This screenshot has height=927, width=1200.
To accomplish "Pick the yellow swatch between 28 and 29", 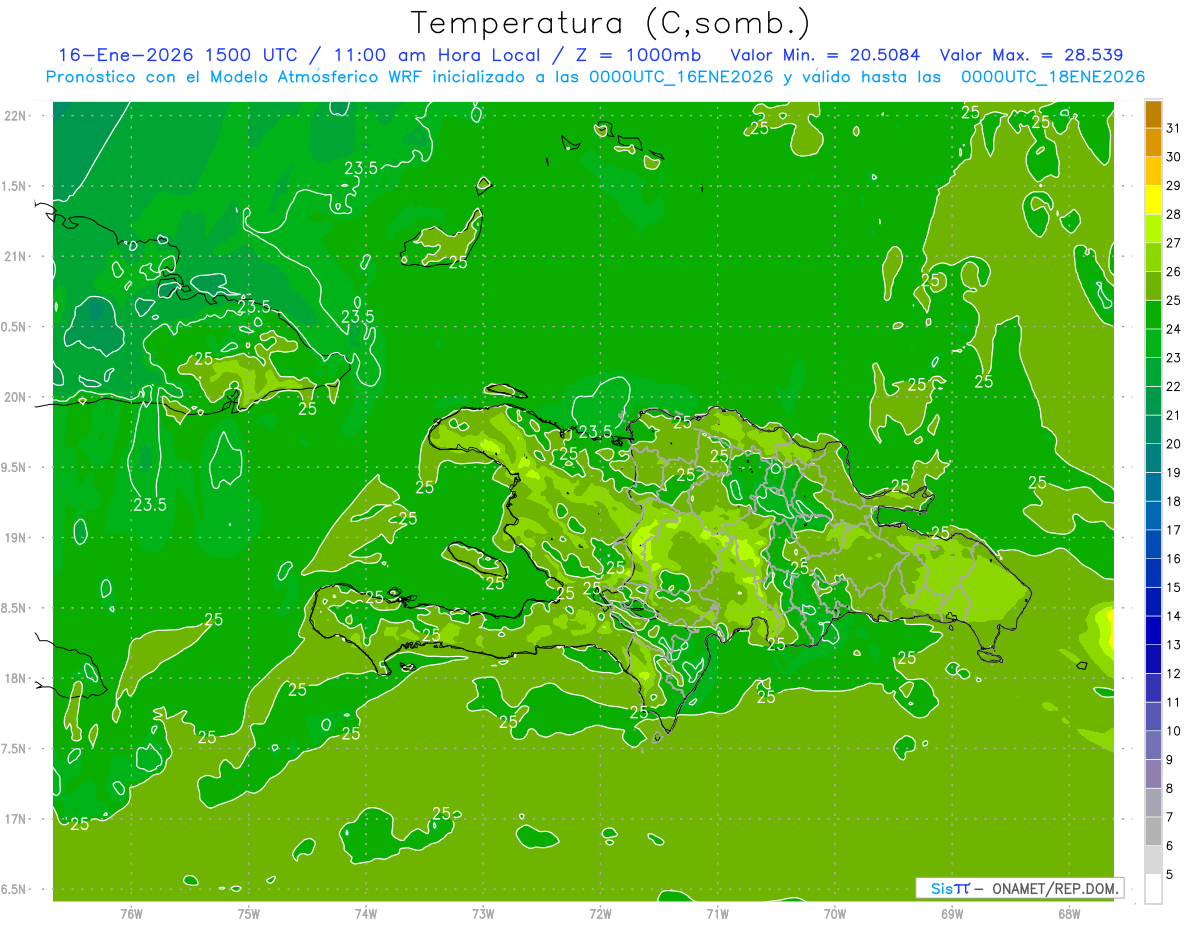I will click(x=1153, y=200).
